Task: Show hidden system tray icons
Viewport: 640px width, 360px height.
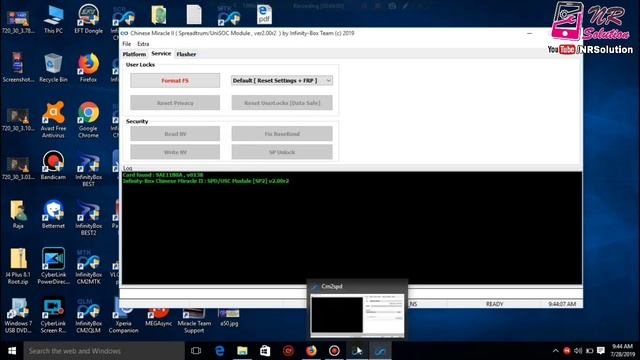Action: click(556, 351)
